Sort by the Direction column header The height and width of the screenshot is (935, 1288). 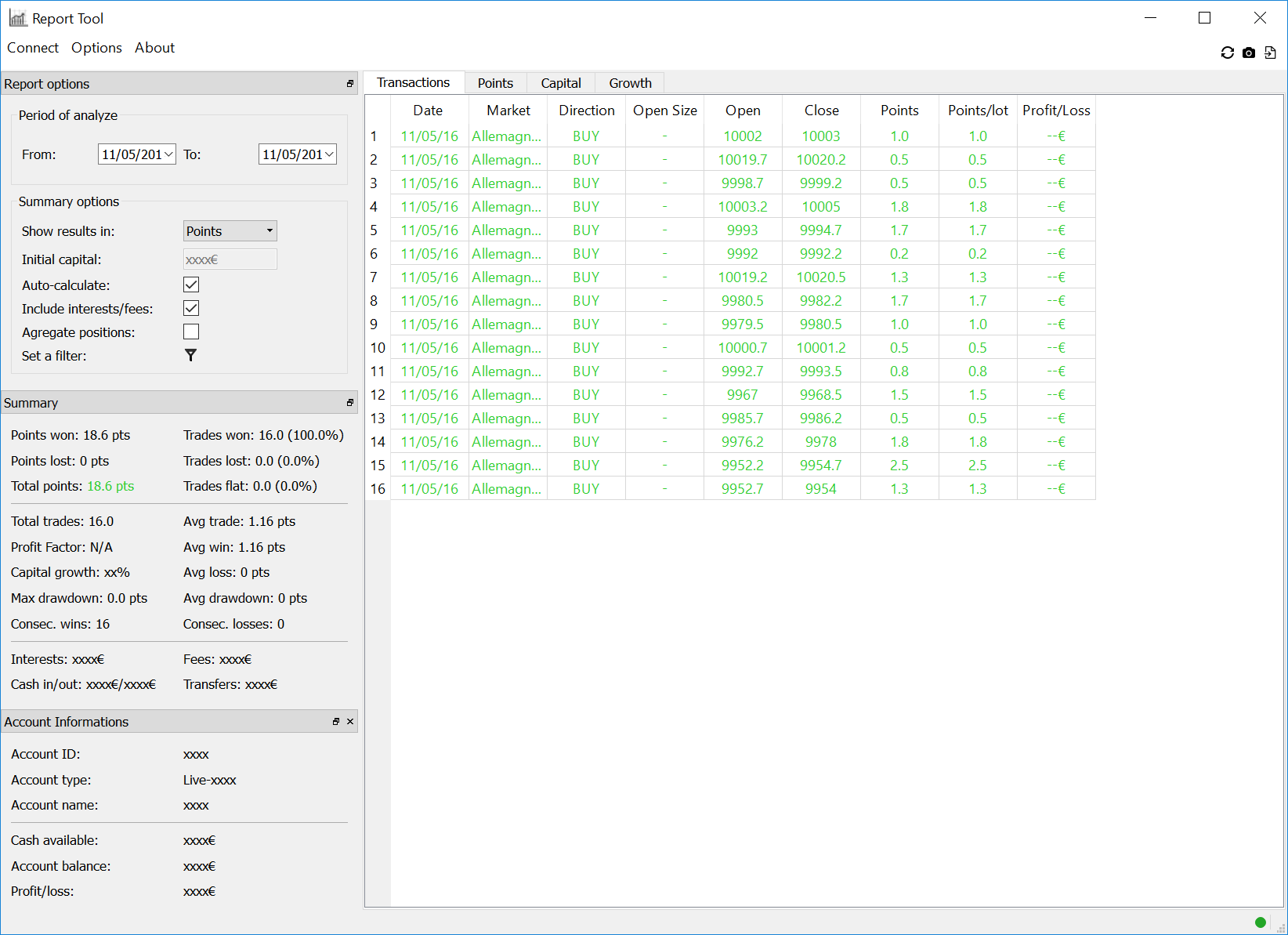[x=587, y=111]
